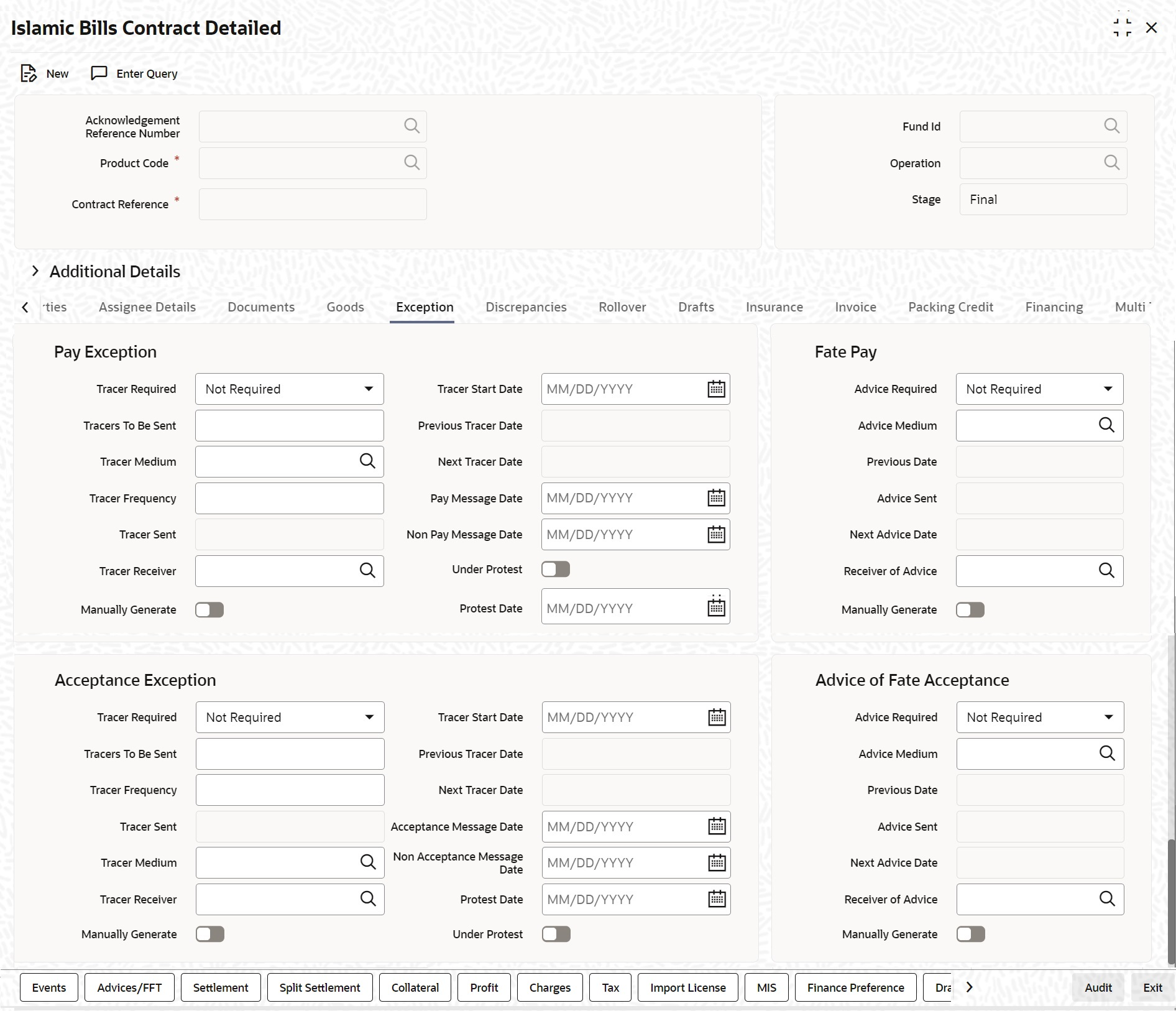The image size is (1176, 1011).
Task: Open Fund Id search lookup
Action: click(1111, 126)
